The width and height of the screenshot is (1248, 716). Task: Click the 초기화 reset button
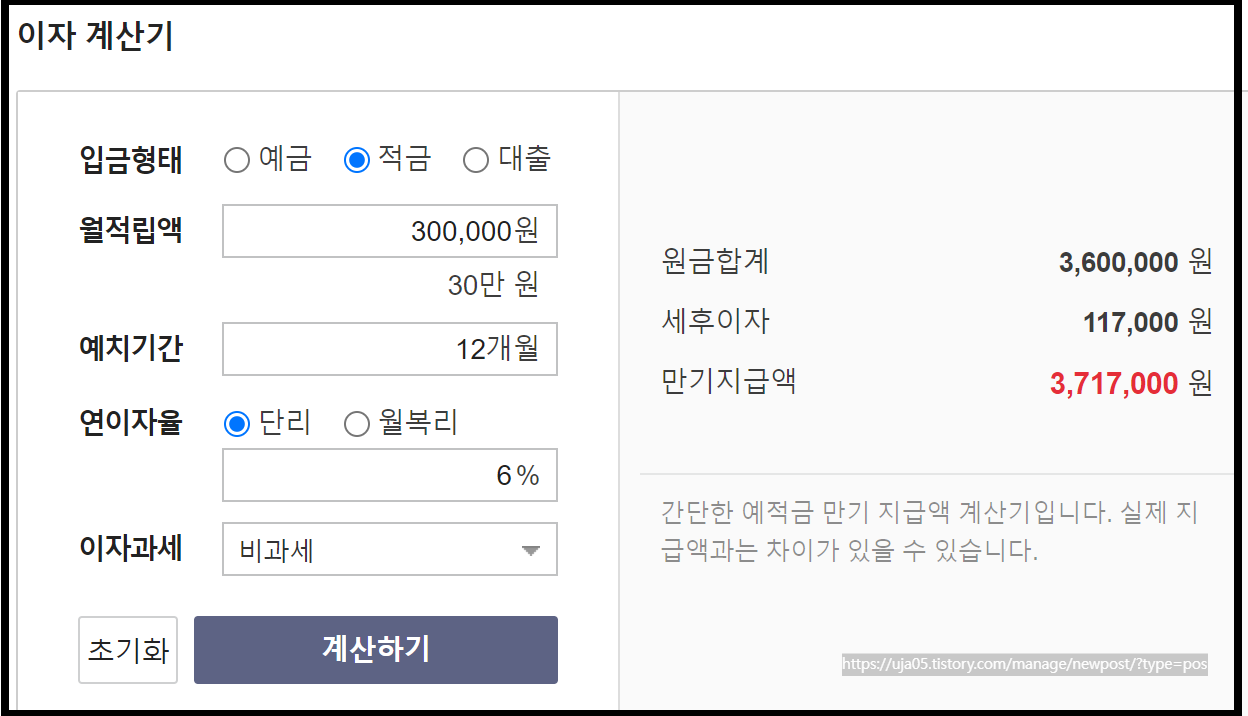(x=127, y=649)
